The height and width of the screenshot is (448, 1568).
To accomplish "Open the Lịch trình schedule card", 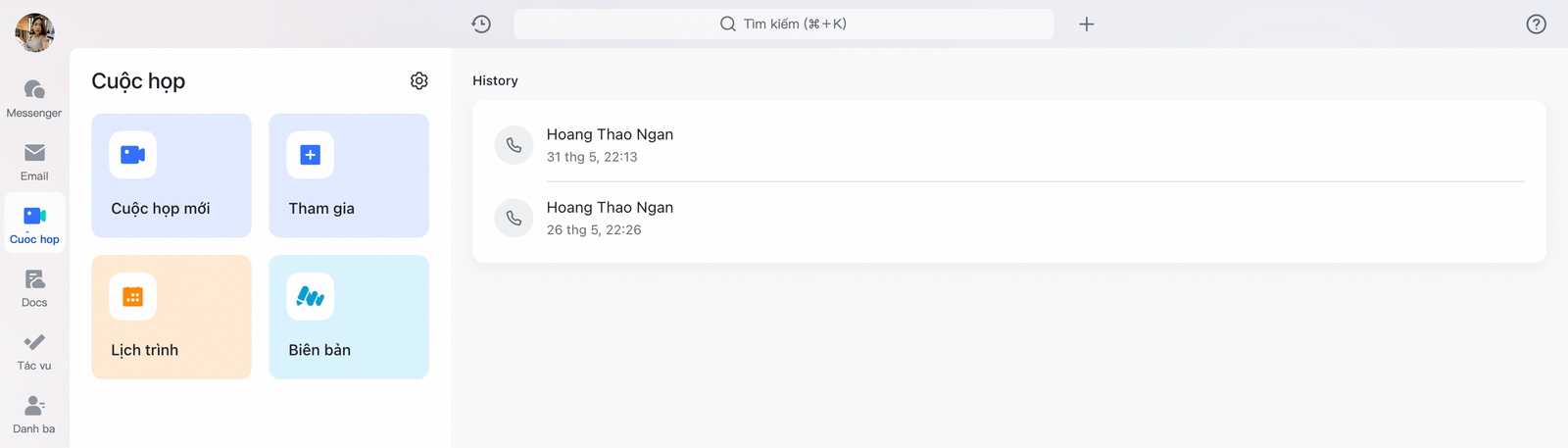I will [171, 317].
